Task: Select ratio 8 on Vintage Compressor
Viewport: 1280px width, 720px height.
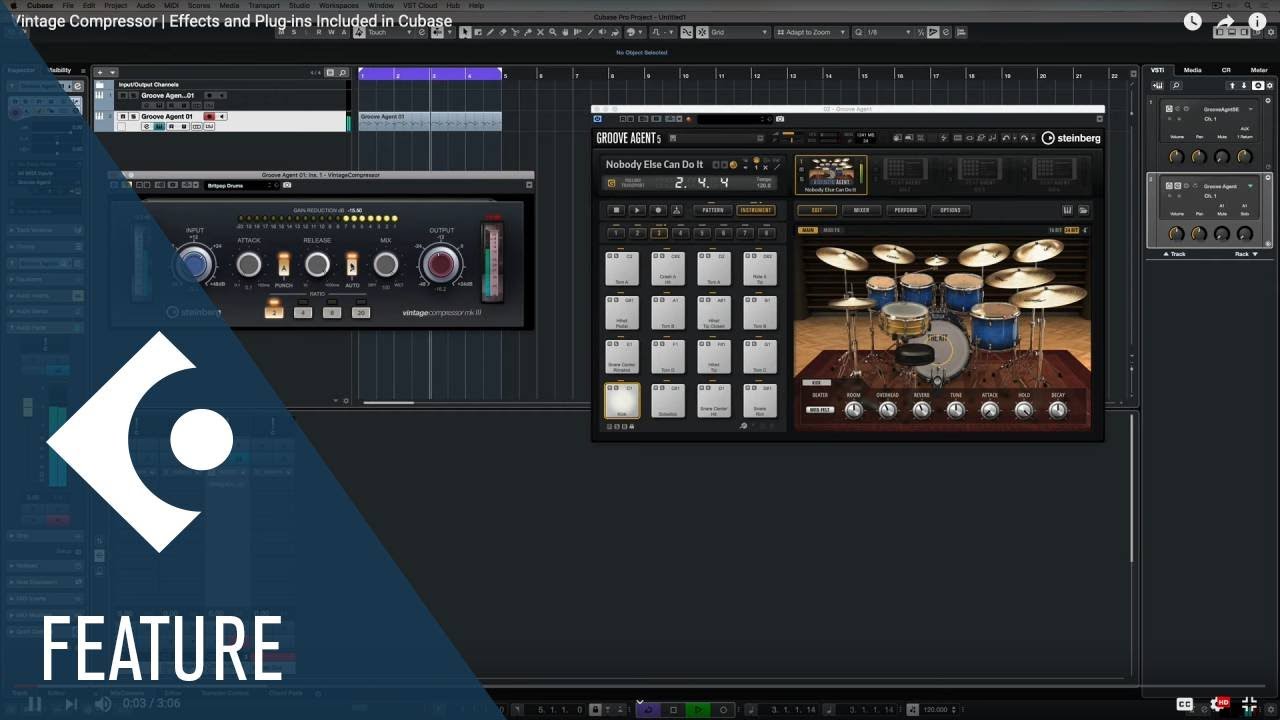Action: click(x=332, y=313)
